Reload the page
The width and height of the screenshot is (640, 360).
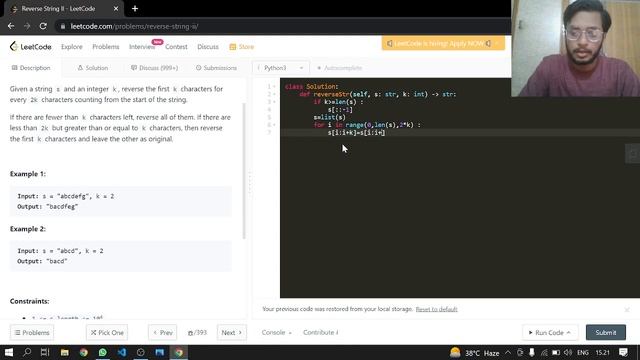pyautogui.click(x=43, y=26)
